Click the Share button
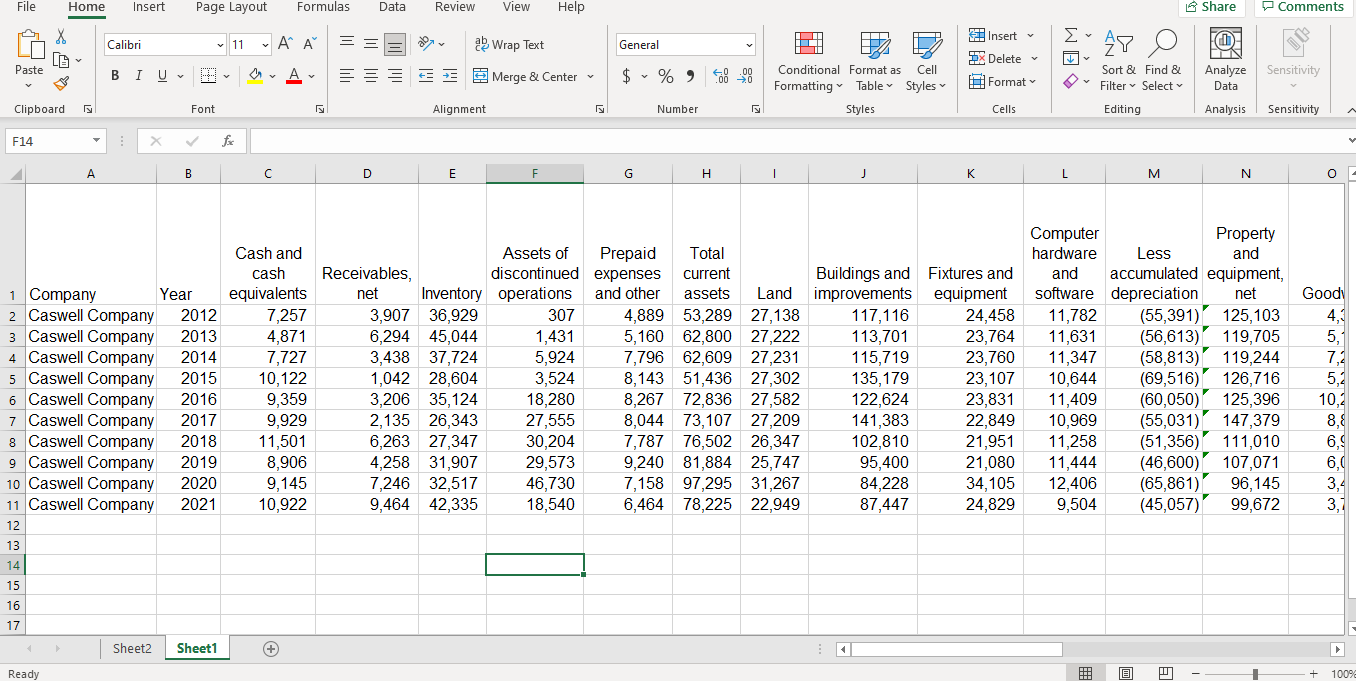 (x=1210, y=5)
